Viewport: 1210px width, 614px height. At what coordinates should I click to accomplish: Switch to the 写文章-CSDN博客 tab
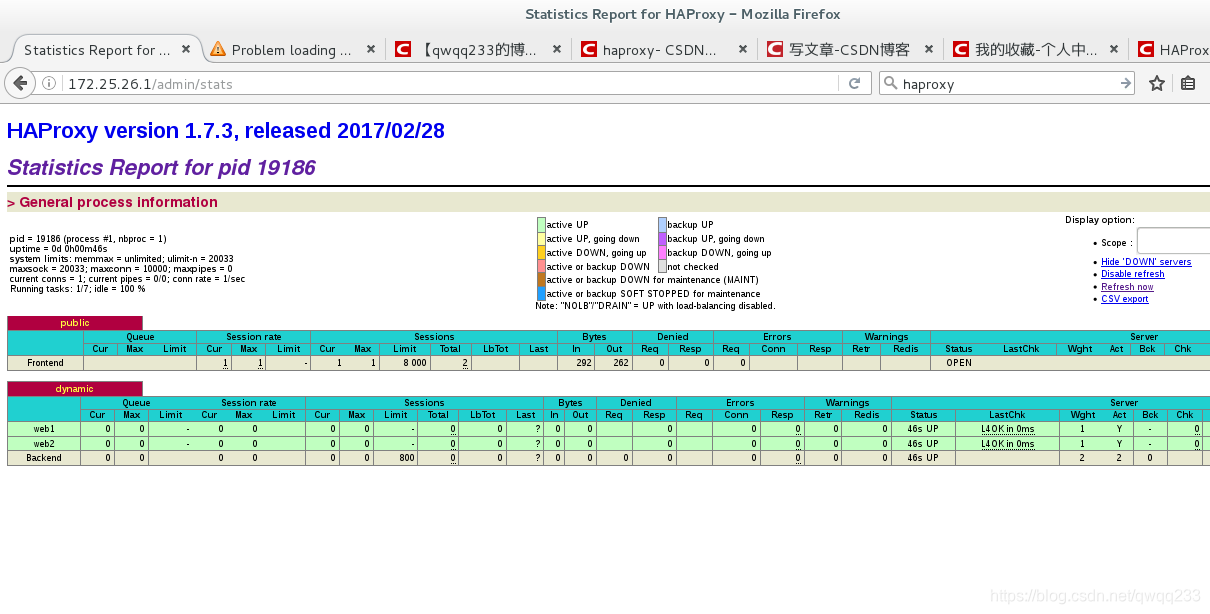pyautogui.click(x=849, y=50)
